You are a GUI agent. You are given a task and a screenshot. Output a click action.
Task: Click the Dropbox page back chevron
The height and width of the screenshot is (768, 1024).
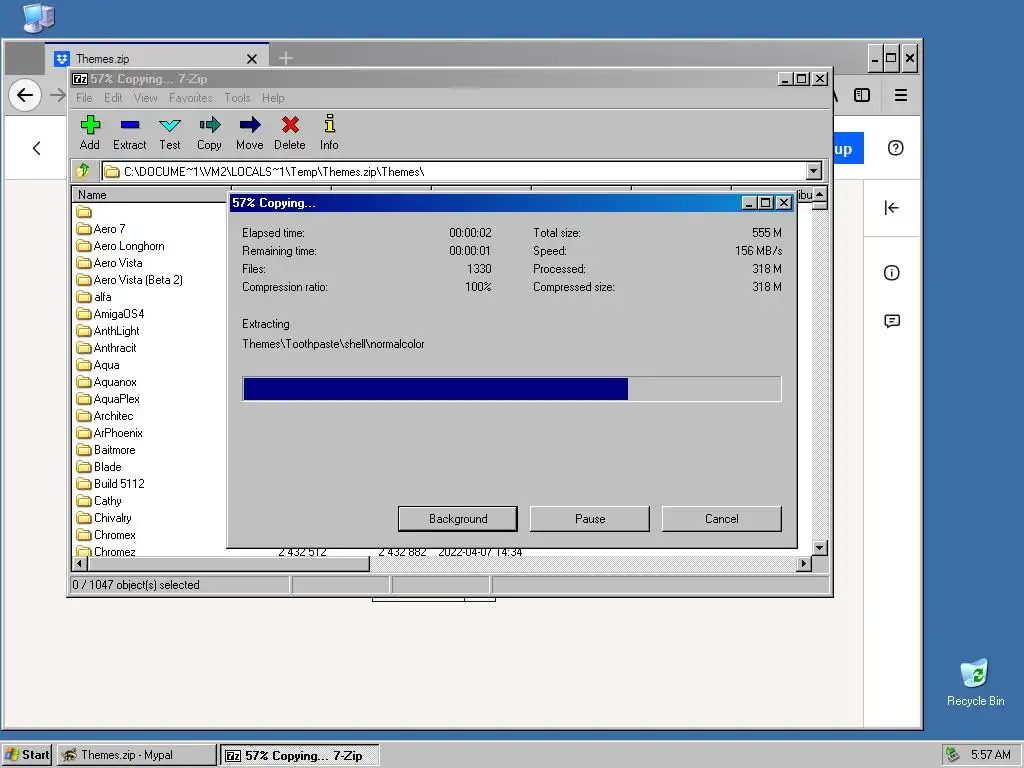(37, 148)
